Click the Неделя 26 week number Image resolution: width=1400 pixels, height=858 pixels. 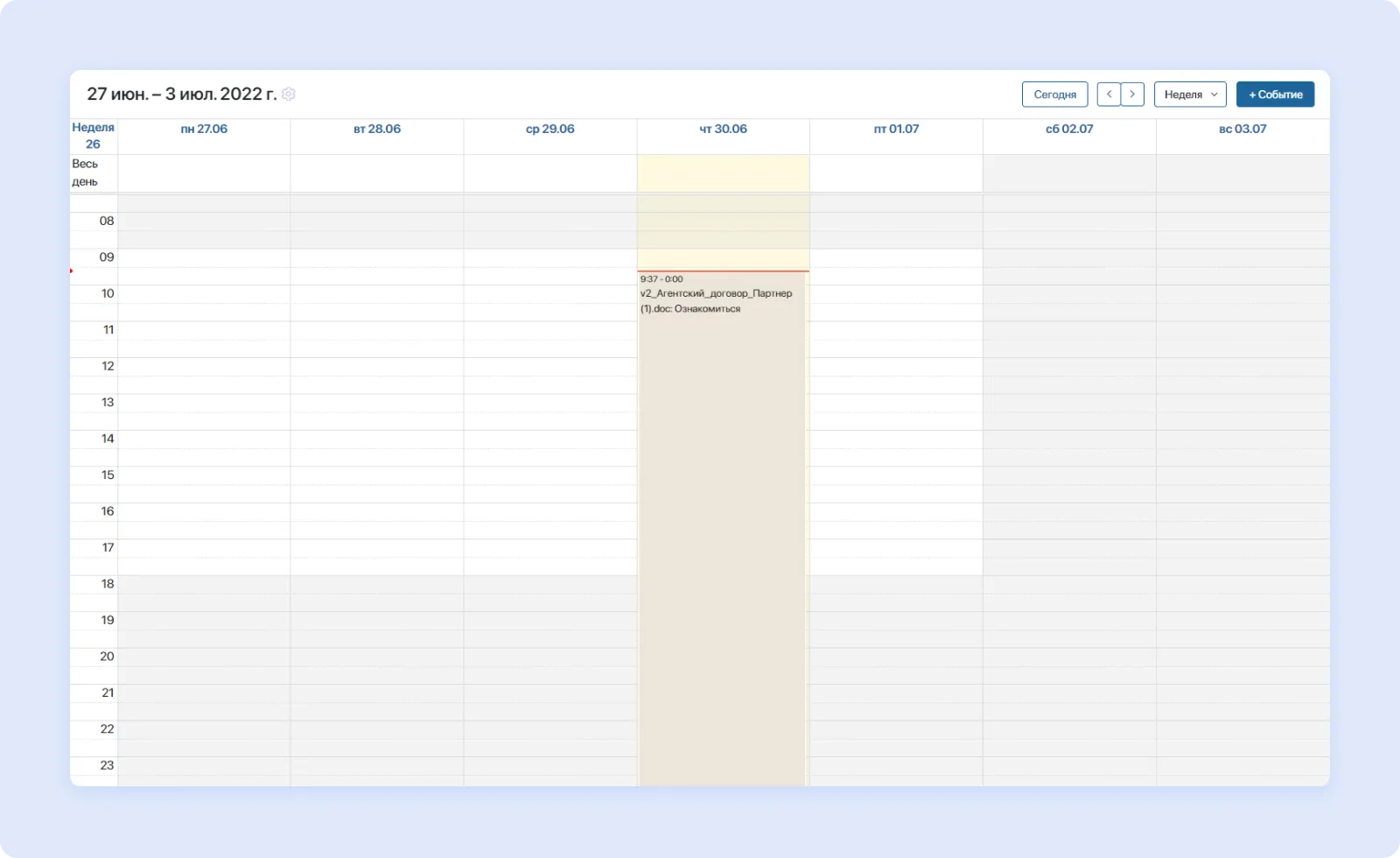pos(93,136)
